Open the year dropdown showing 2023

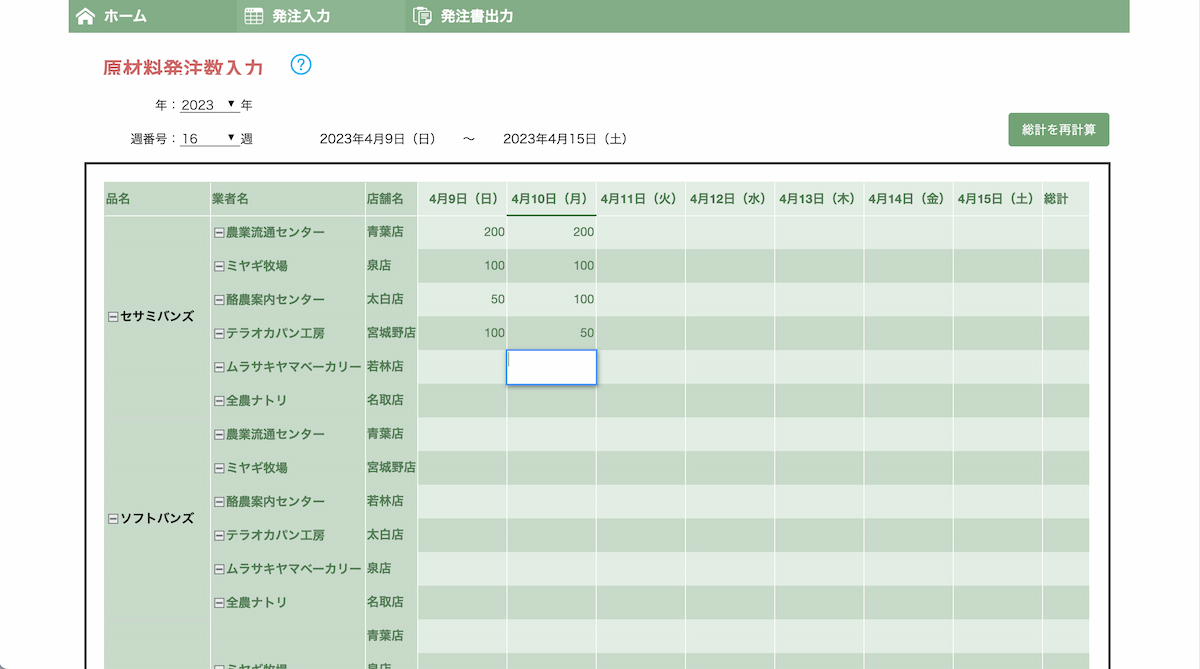coord(210,104)
